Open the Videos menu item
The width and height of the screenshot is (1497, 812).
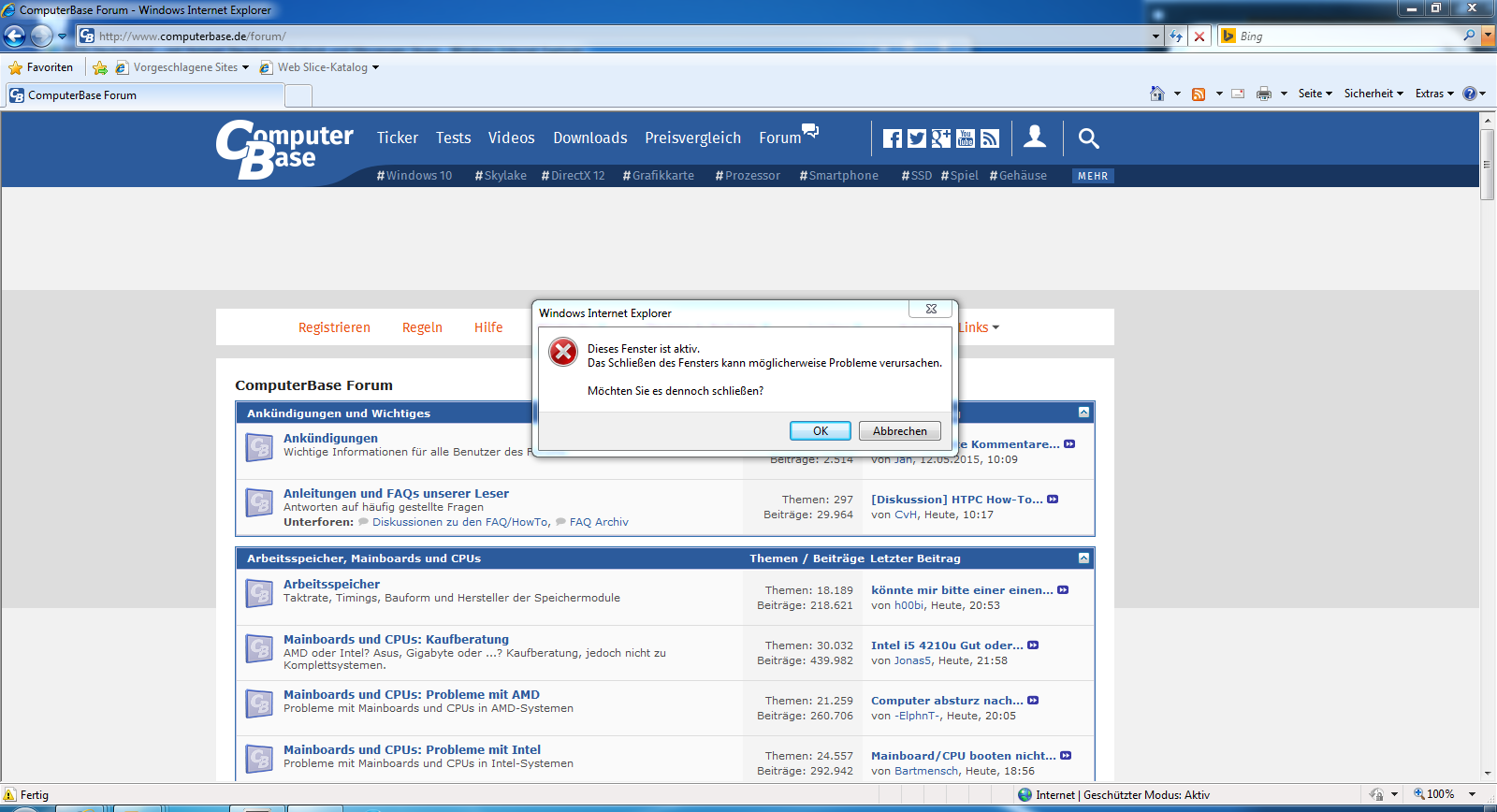coord(511,138)
